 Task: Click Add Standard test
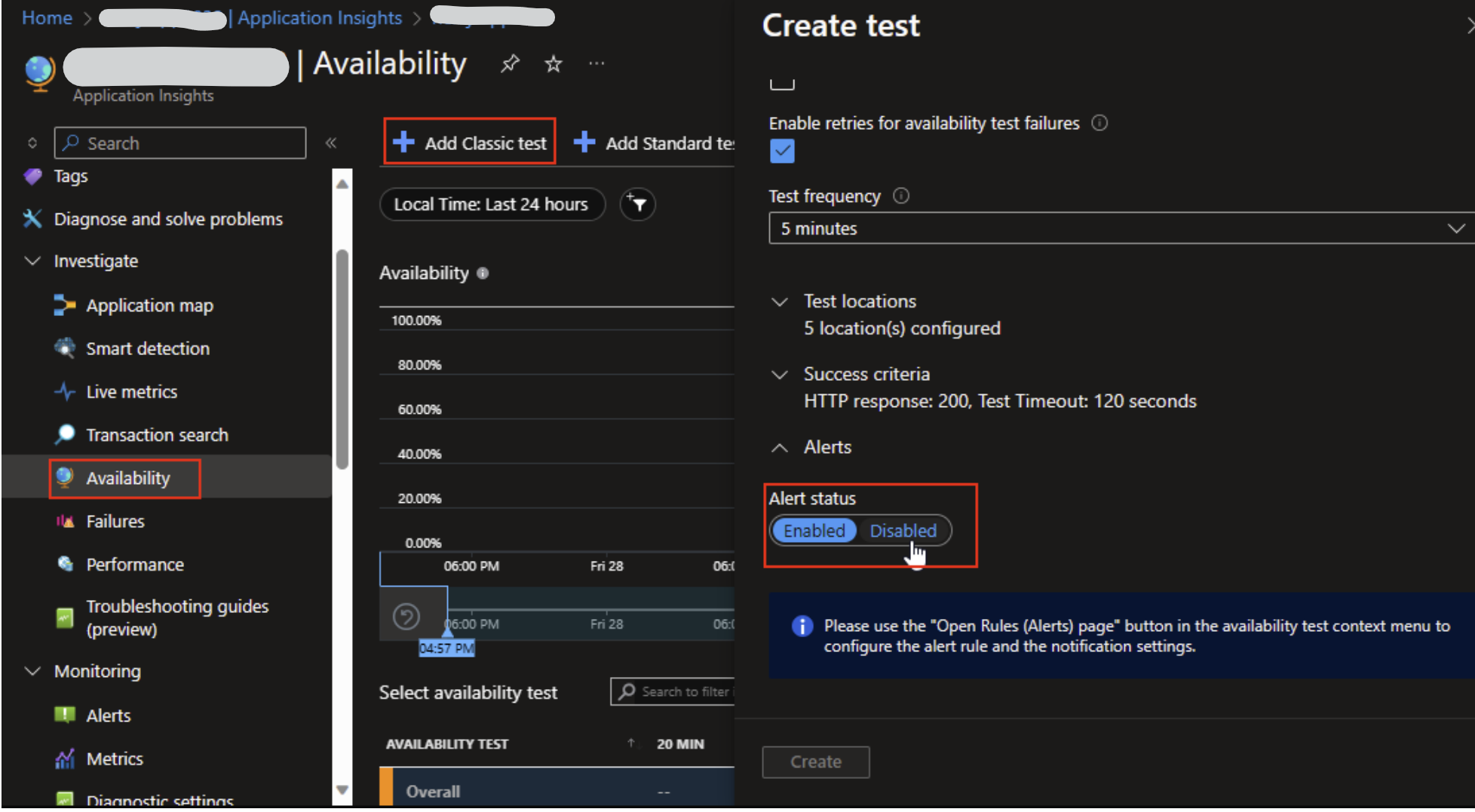(x=653, y=142)
